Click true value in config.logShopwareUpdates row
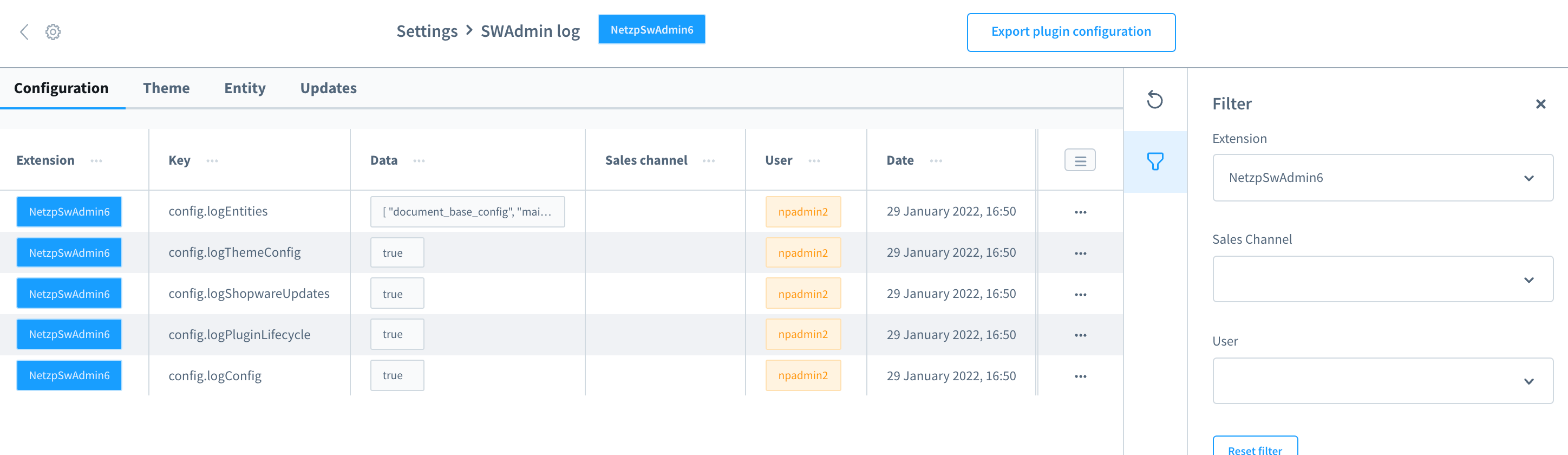 (x=397, y=294)
